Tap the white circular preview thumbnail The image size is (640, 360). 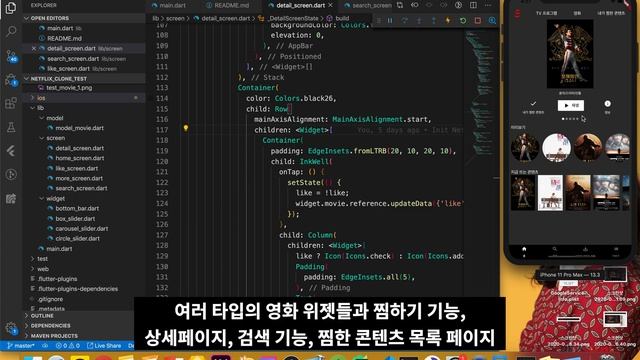[x=556, y=147]
